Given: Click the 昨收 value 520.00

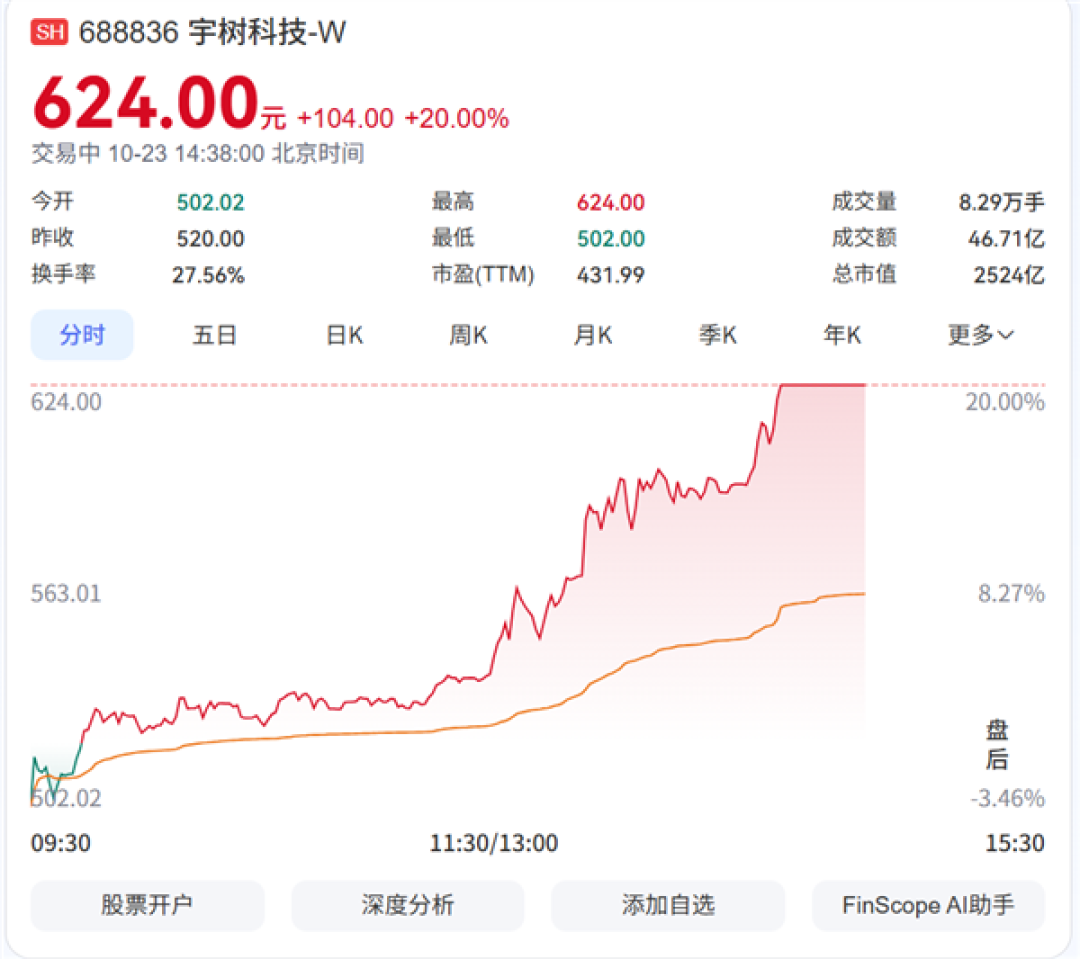Looking at the screenshot, I should [211, 239].
